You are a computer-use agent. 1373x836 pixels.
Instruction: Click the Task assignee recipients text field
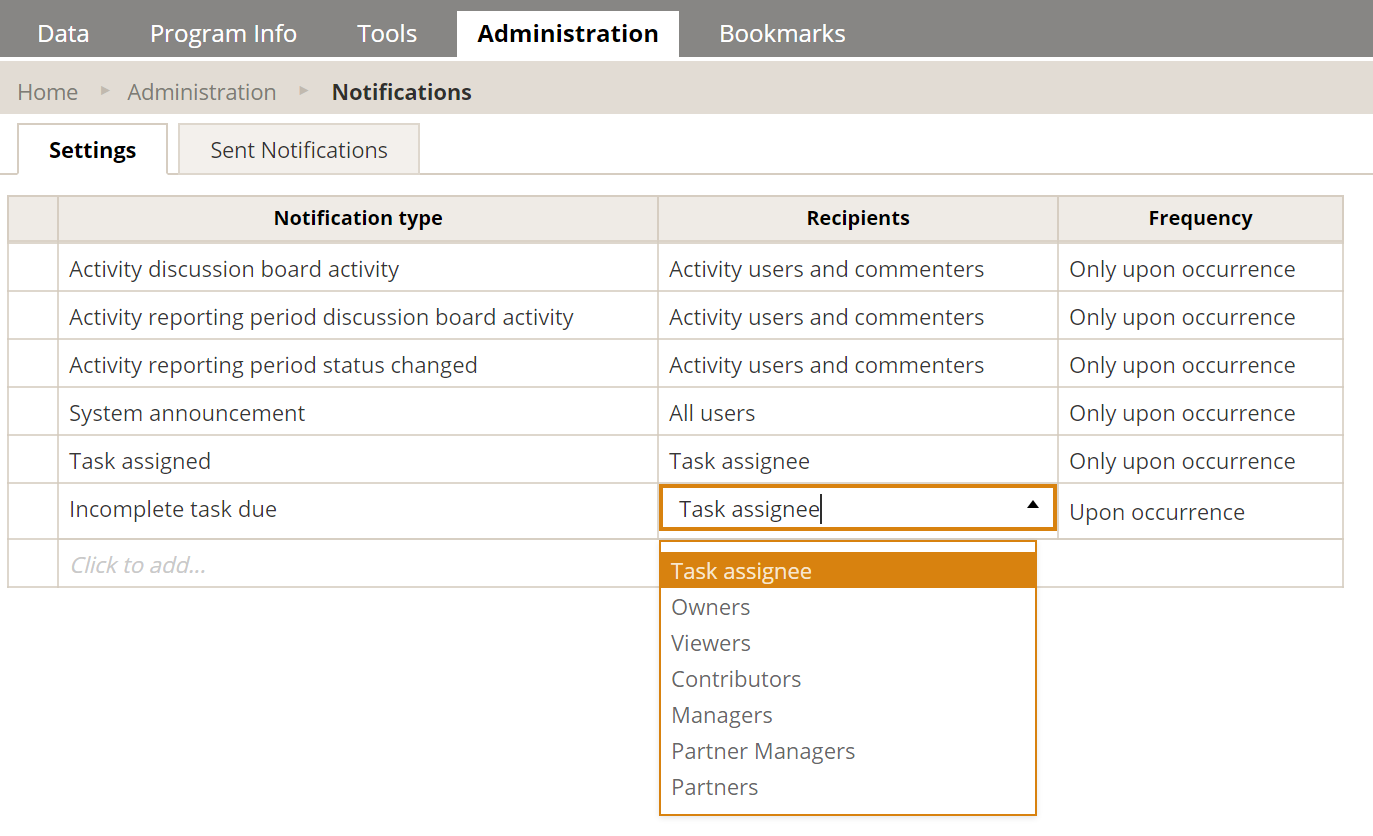(x=840, y=509)
